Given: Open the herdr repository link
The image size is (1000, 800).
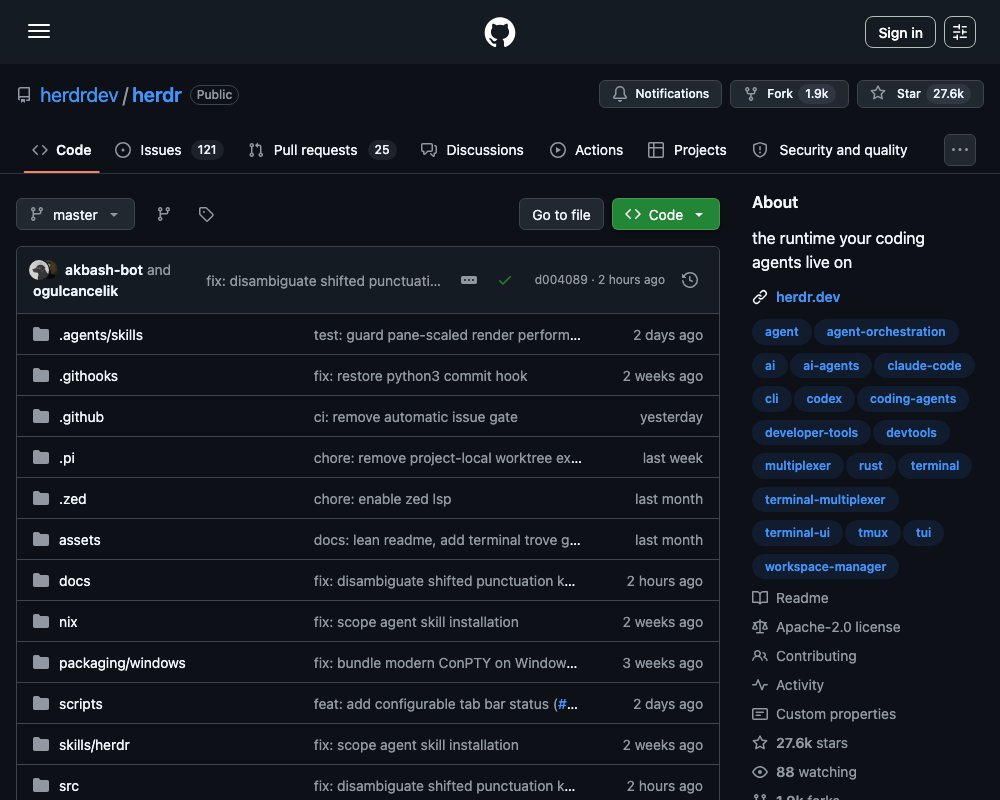Looking at the screenshot, I should (x=157, y=95).
